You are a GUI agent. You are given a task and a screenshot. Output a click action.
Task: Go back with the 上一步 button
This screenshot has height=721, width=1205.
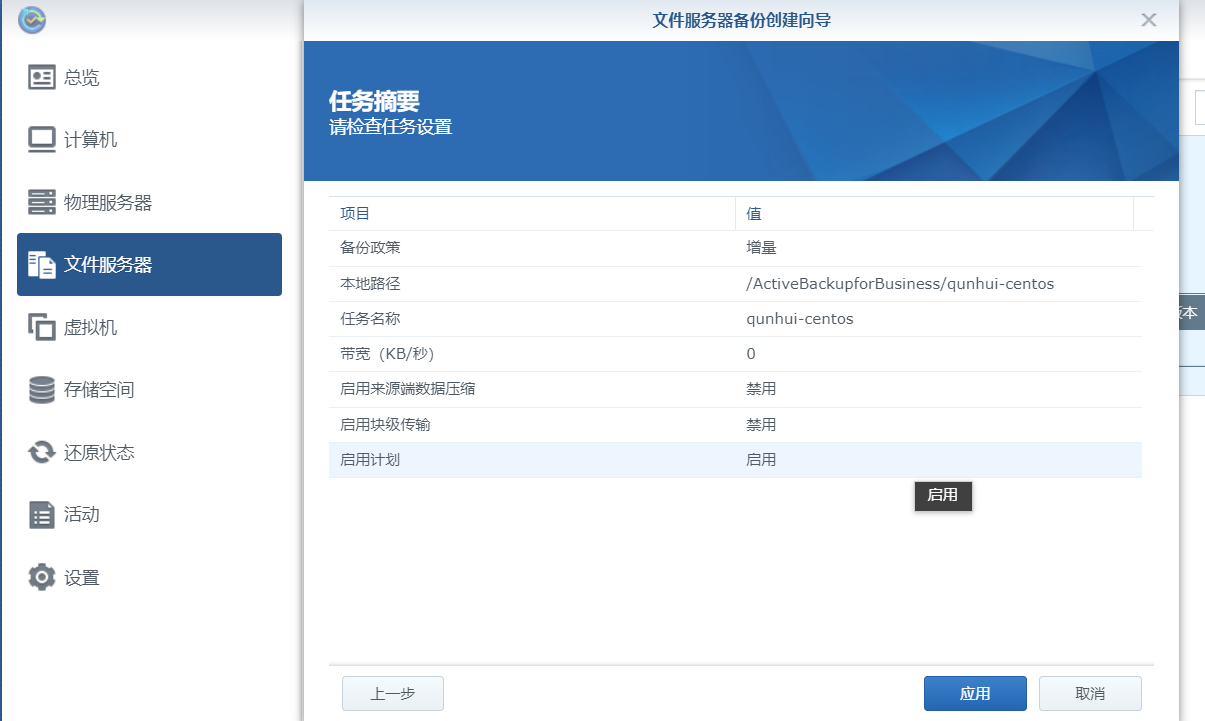click(393, 693)
